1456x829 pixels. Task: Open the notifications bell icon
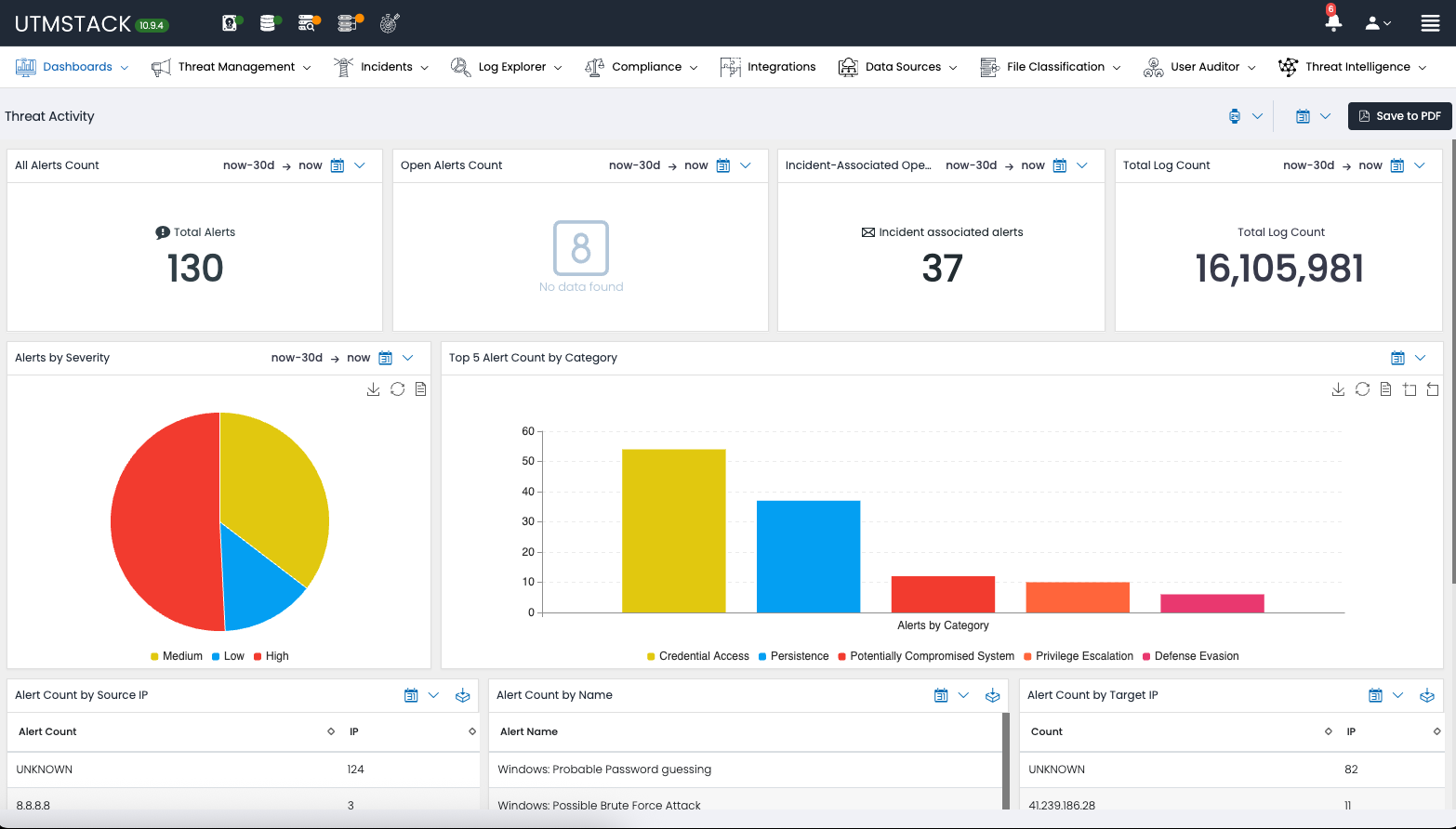[x=1333, y=22]
